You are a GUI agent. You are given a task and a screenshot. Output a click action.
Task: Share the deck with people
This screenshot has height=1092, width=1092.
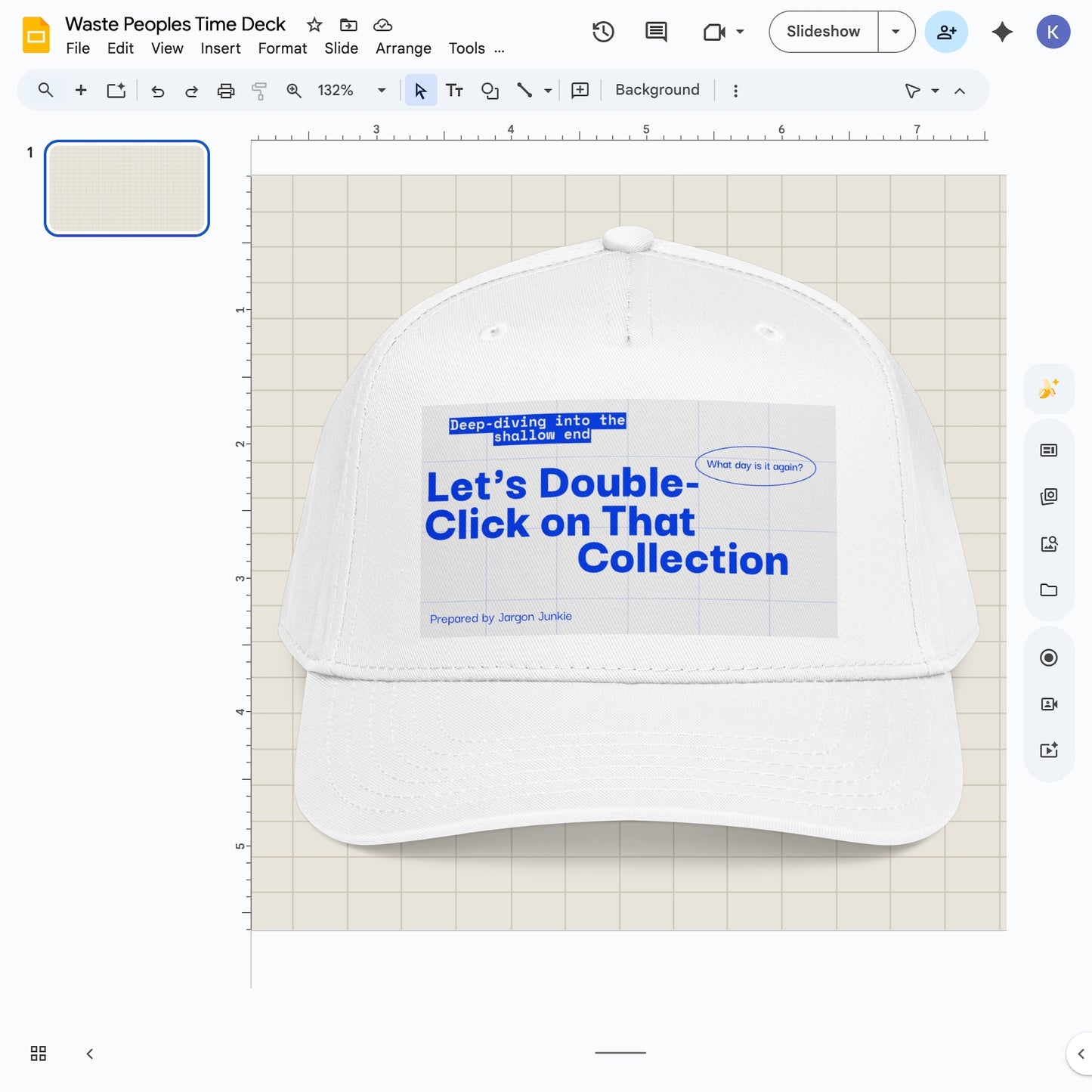point(946,32)
